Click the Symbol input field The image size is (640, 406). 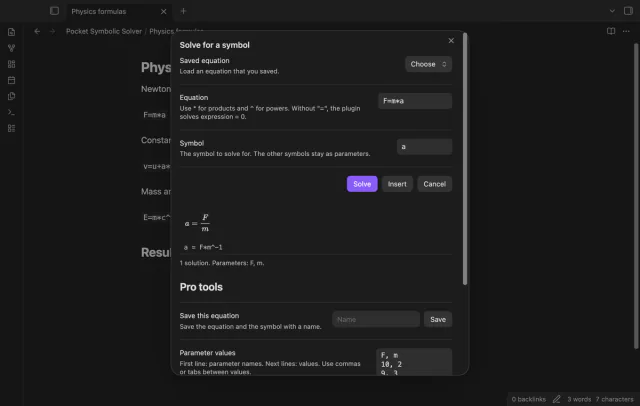point(424,146)
